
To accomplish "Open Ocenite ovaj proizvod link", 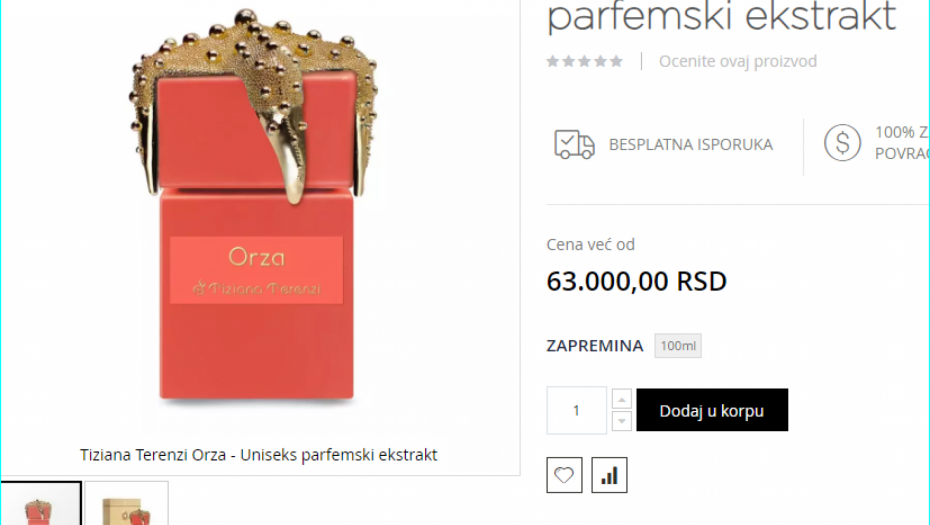I will pos(738,61).
